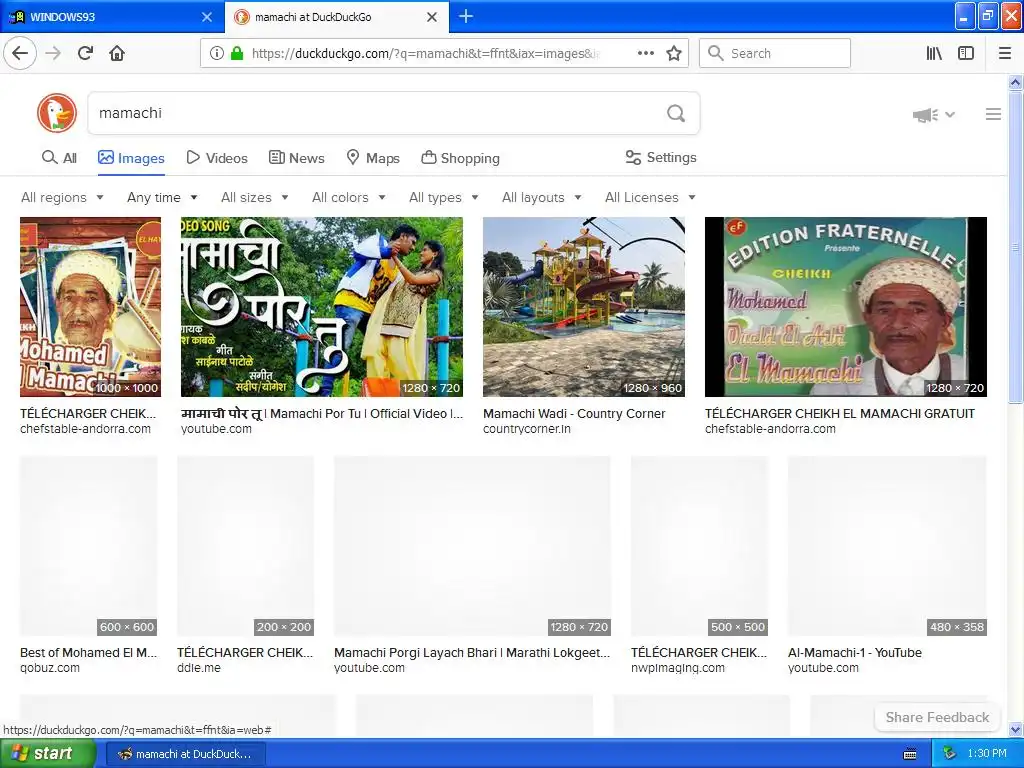Expand the All sizes filter
The width and height of the screenshot is (1024, 768).
(x=255, y=197)
